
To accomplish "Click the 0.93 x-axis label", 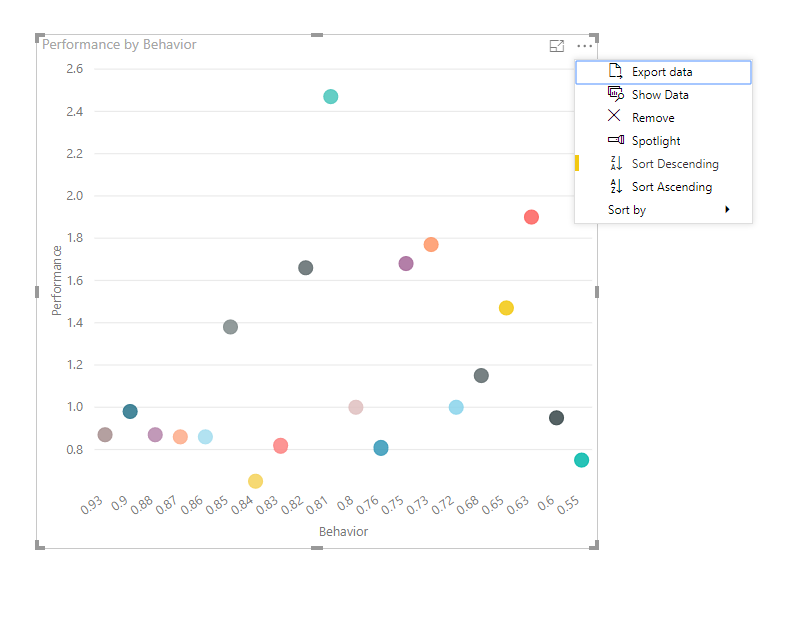I will [x=92, y=505].
